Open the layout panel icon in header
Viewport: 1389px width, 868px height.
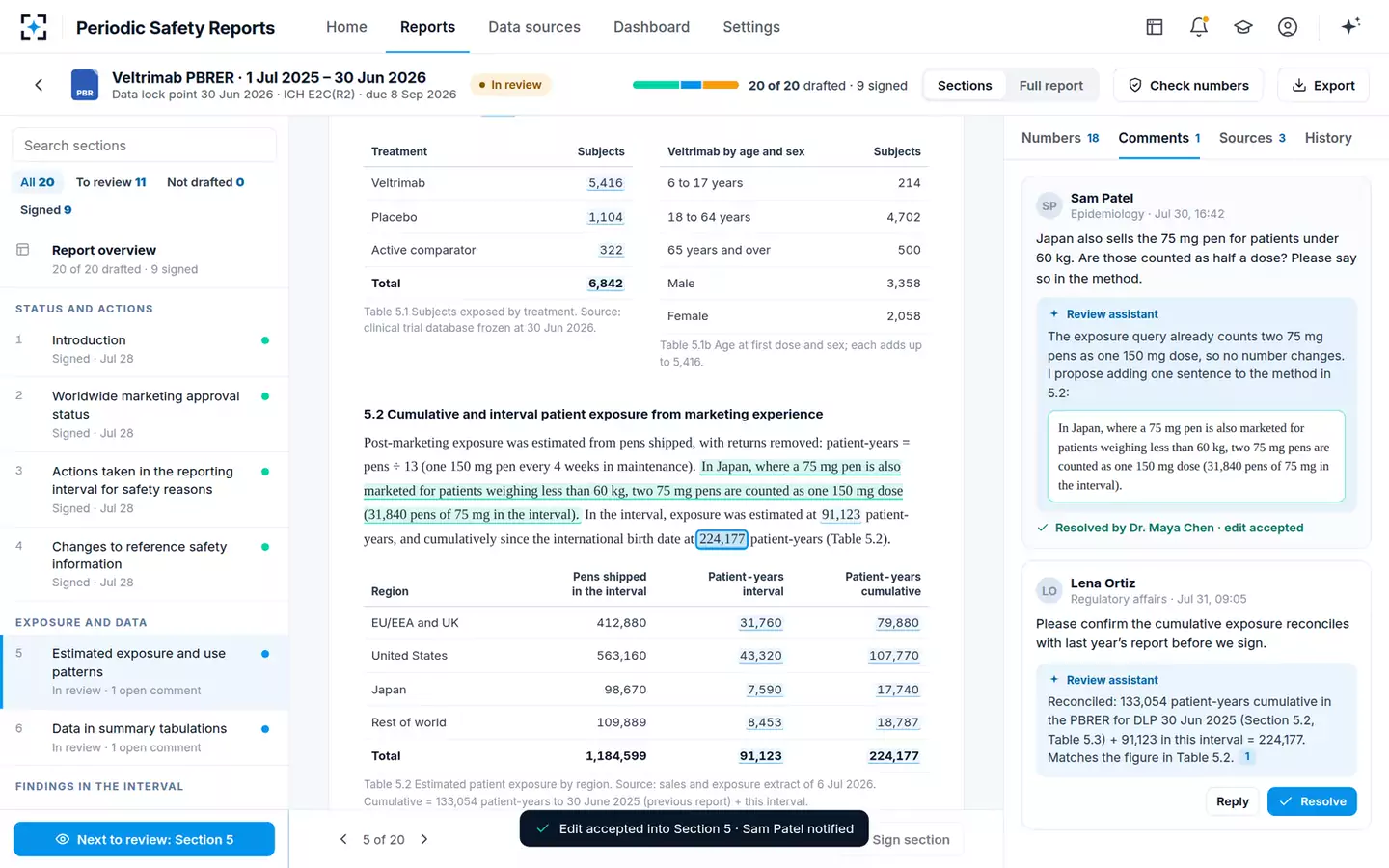pyautogui.click(x=1155, y=27)
